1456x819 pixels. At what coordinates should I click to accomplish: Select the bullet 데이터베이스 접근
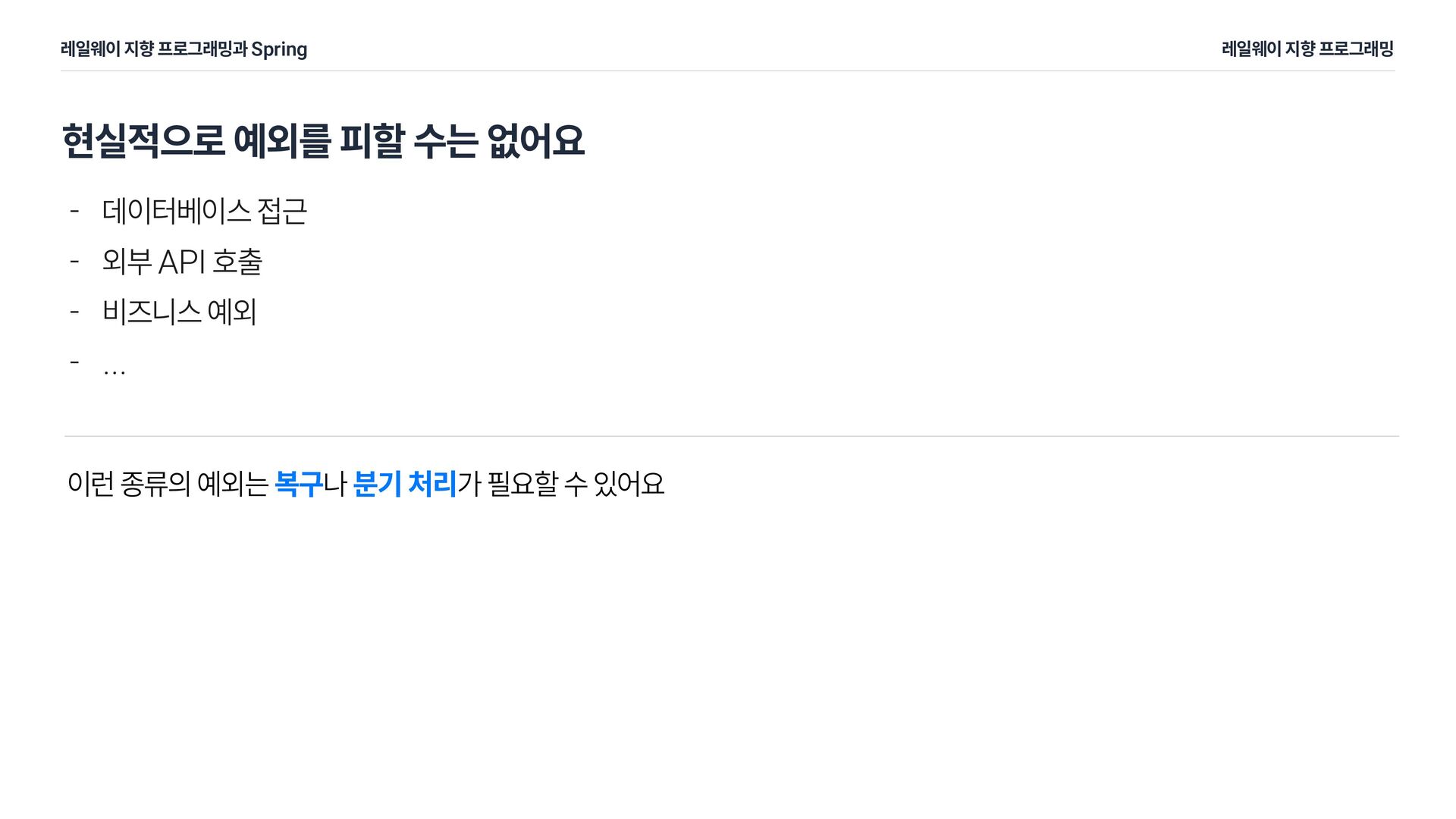click(205, 211)
